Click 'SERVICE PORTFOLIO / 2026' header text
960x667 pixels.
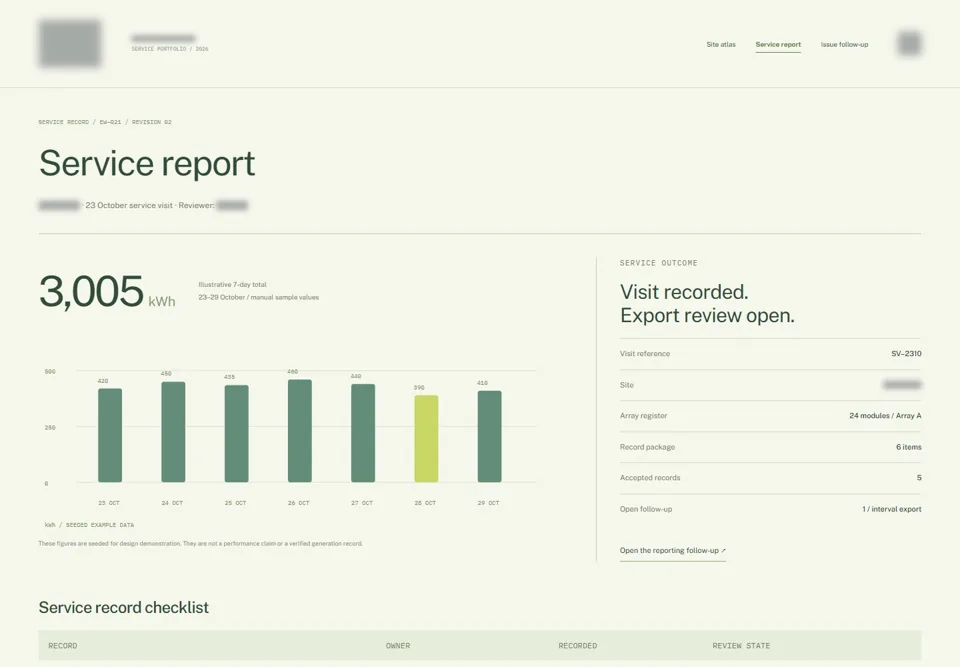(170, 49)
